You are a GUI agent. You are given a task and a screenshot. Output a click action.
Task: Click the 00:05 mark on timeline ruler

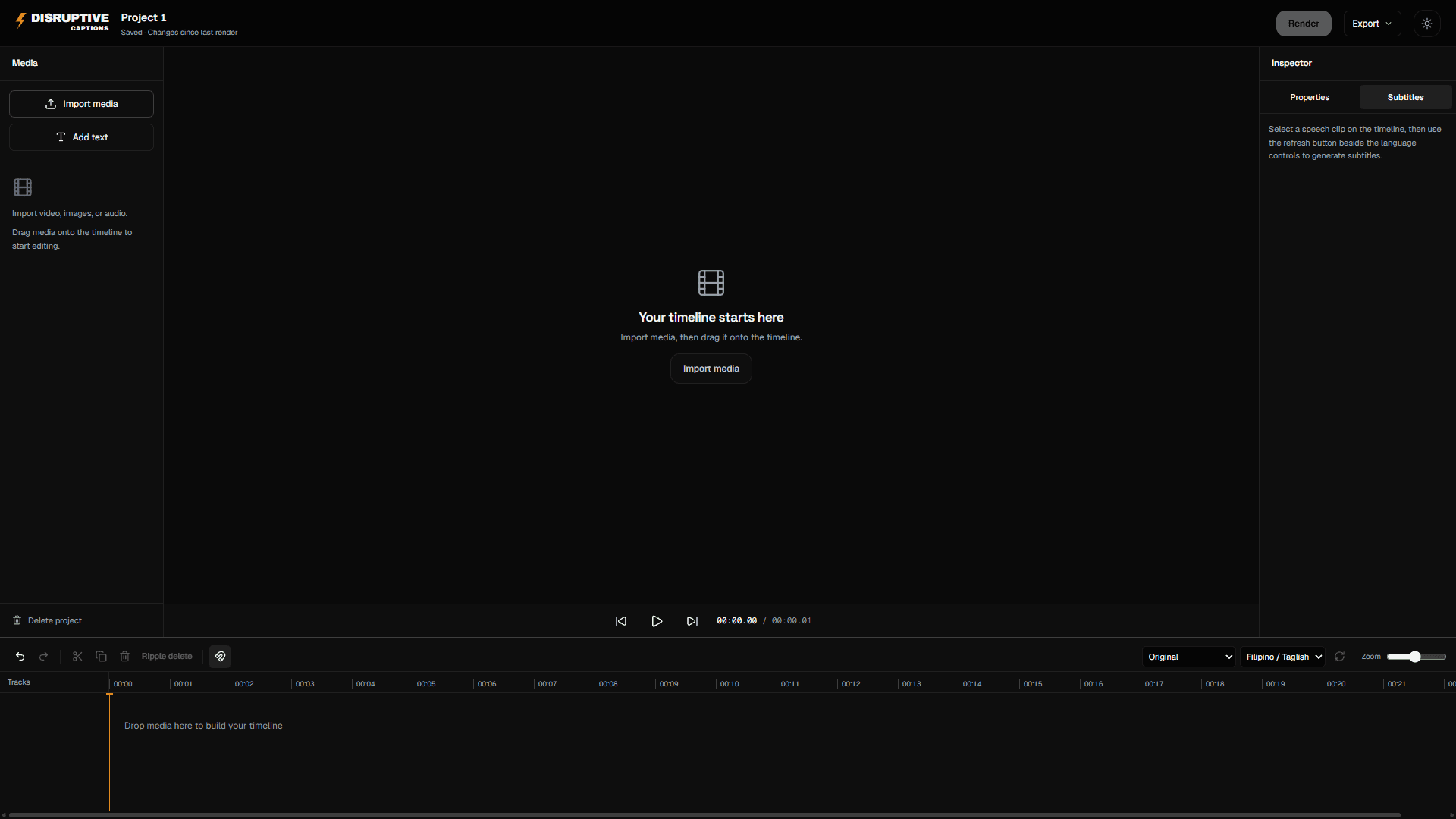click(x=426, y=684)
